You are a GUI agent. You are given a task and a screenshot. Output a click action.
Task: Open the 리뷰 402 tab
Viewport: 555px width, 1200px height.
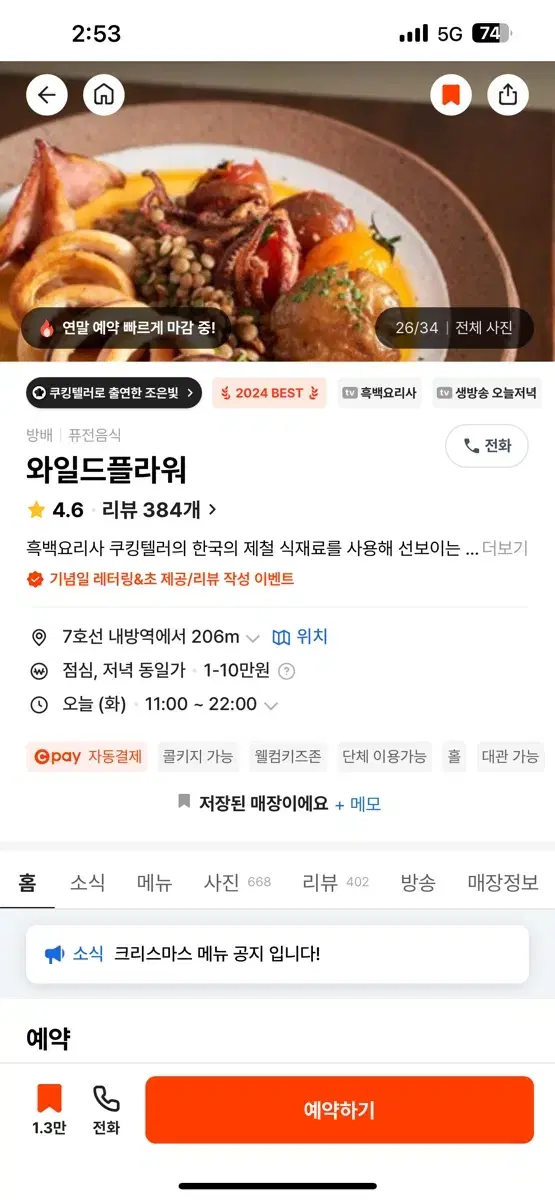(336, 883)
